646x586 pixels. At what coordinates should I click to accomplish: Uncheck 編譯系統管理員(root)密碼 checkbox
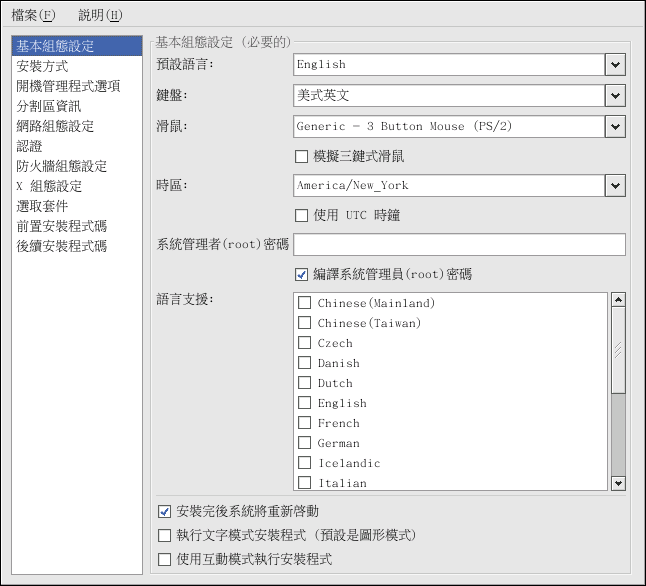click(302, 274)
